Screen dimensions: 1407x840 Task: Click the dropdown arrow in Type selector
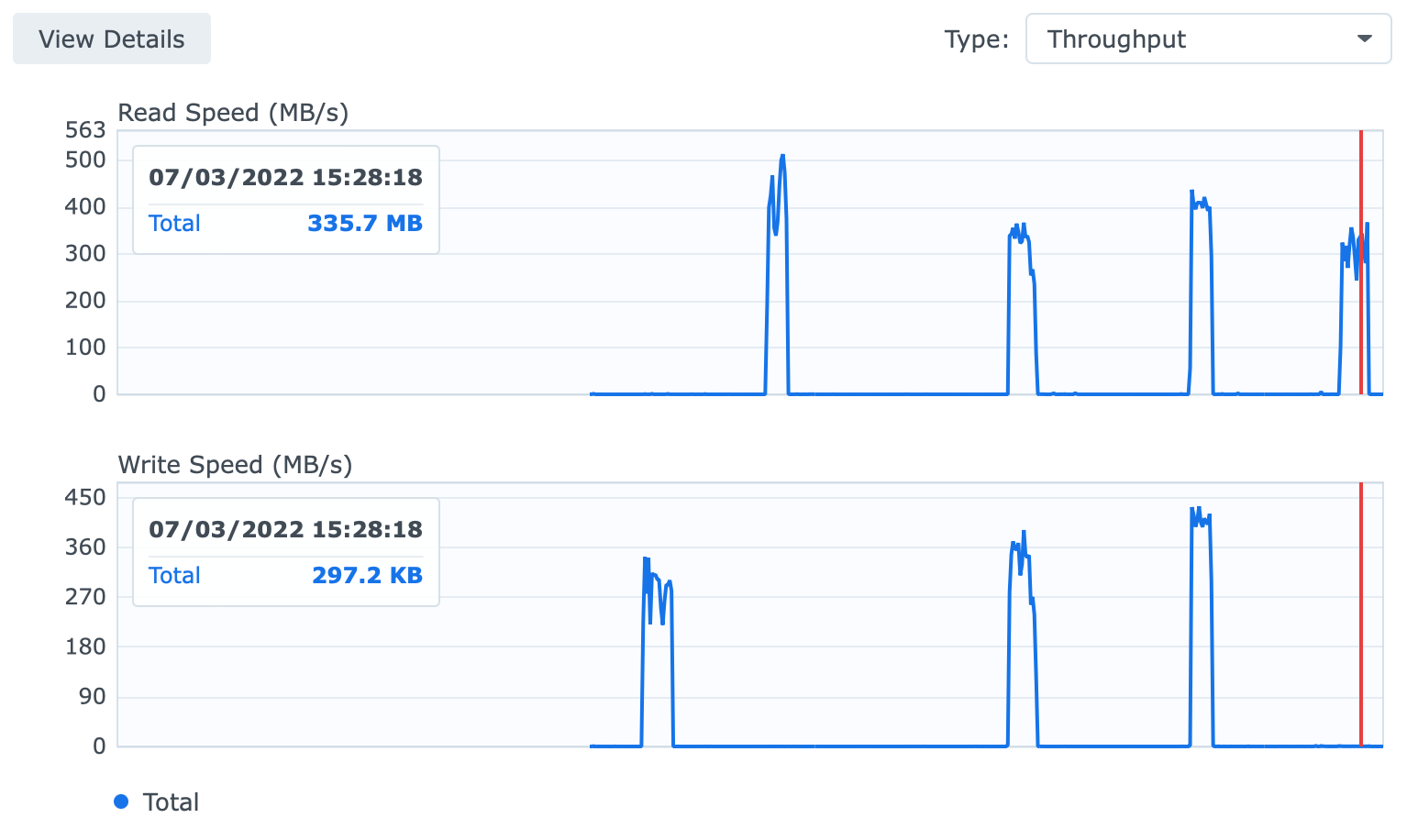pos(1364,39)
